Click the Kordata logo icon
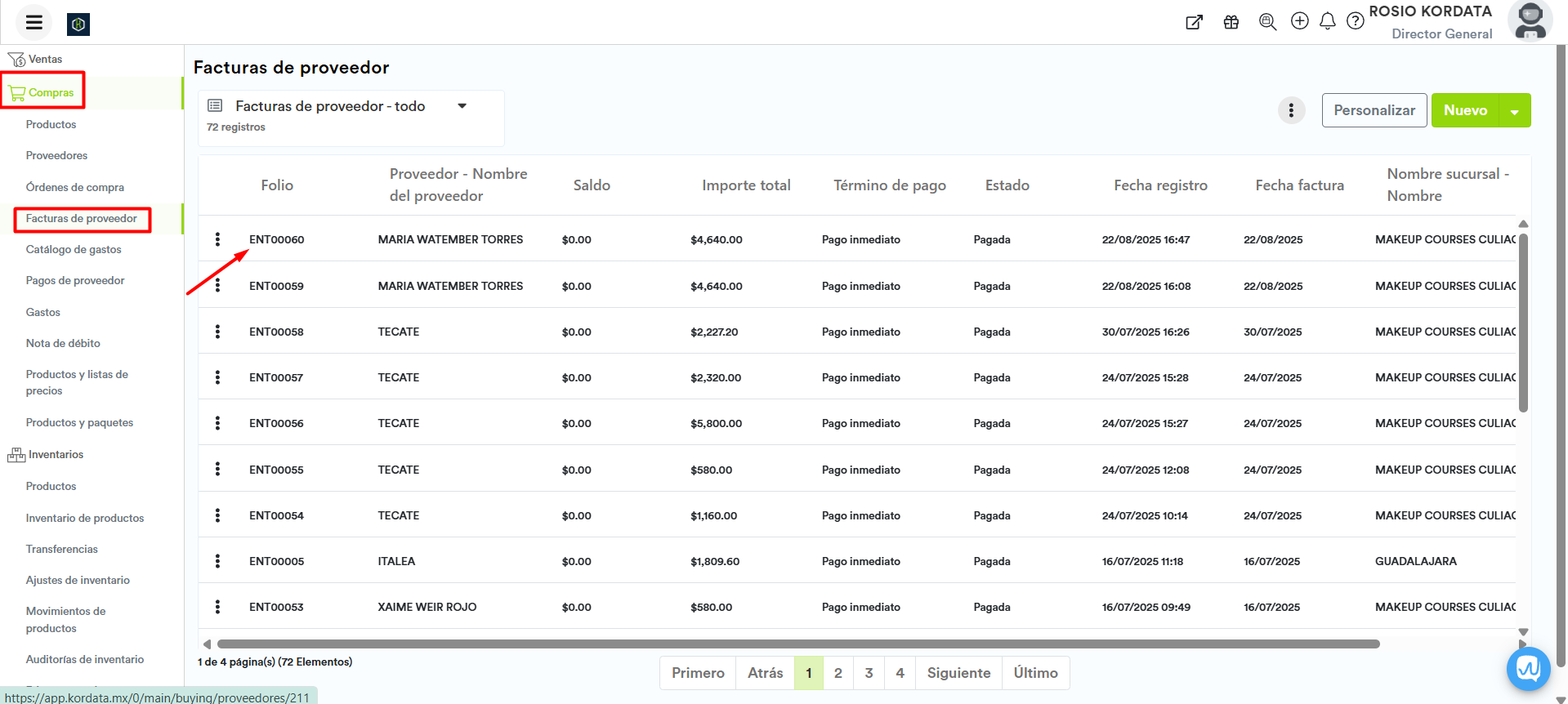 coord(78,25)
